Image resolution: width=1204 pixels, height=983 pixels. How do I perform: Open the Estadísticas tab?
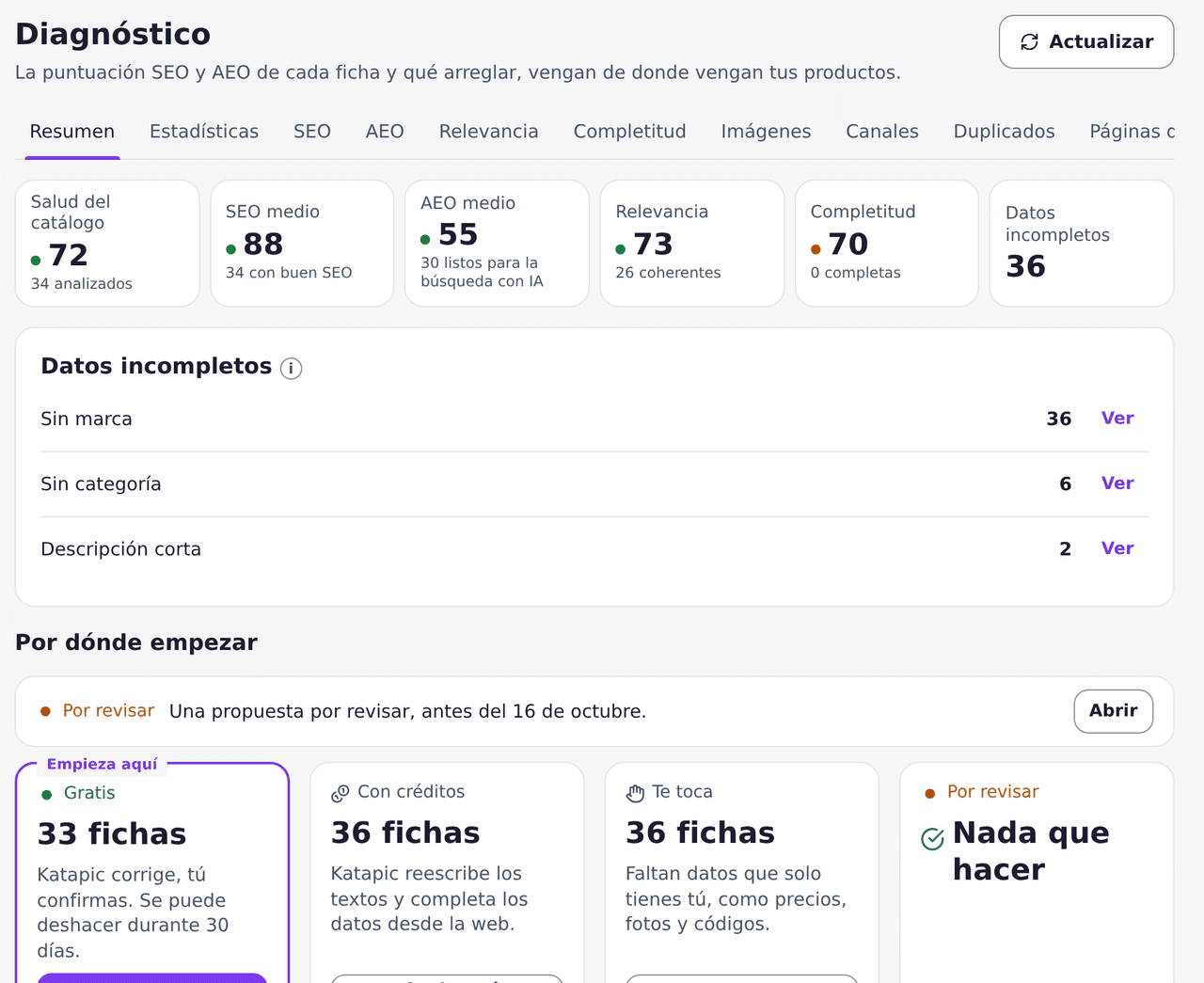click(x=204, y=132)
